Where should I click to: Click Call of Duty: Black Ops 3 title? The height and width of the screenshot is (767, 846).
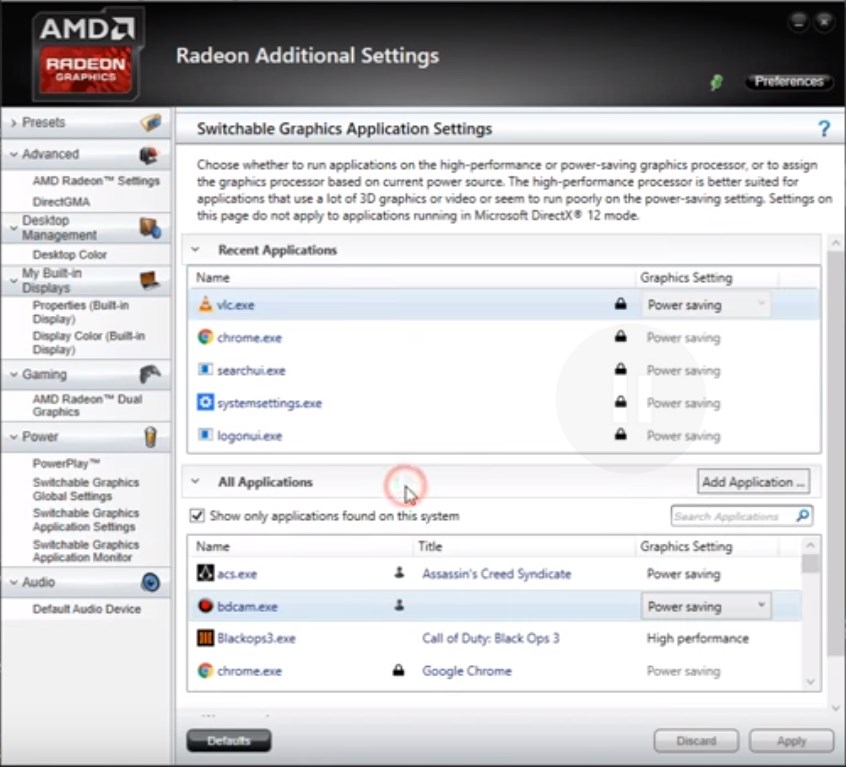click(490, 638)
